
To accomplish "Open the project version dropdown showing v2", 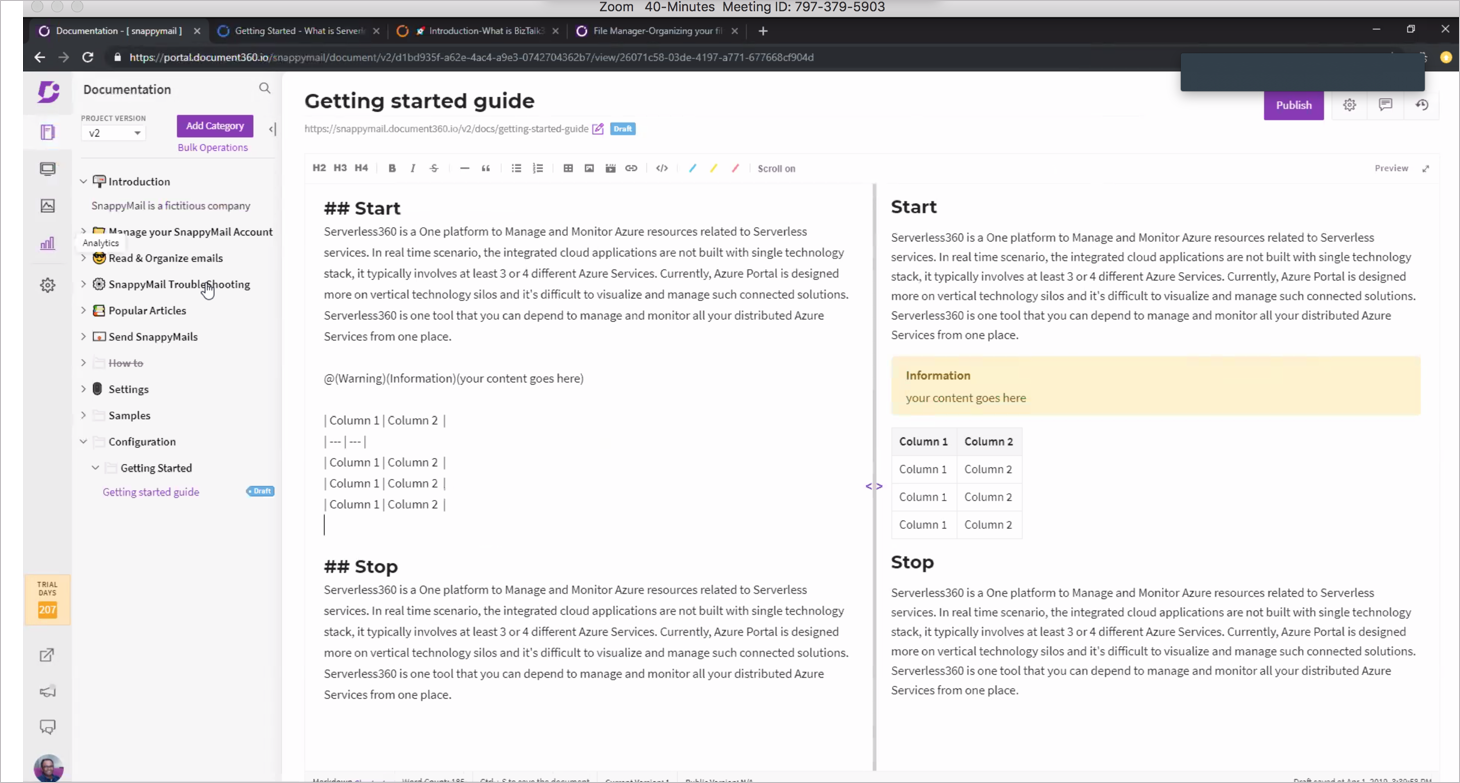I will coord(113,132).
